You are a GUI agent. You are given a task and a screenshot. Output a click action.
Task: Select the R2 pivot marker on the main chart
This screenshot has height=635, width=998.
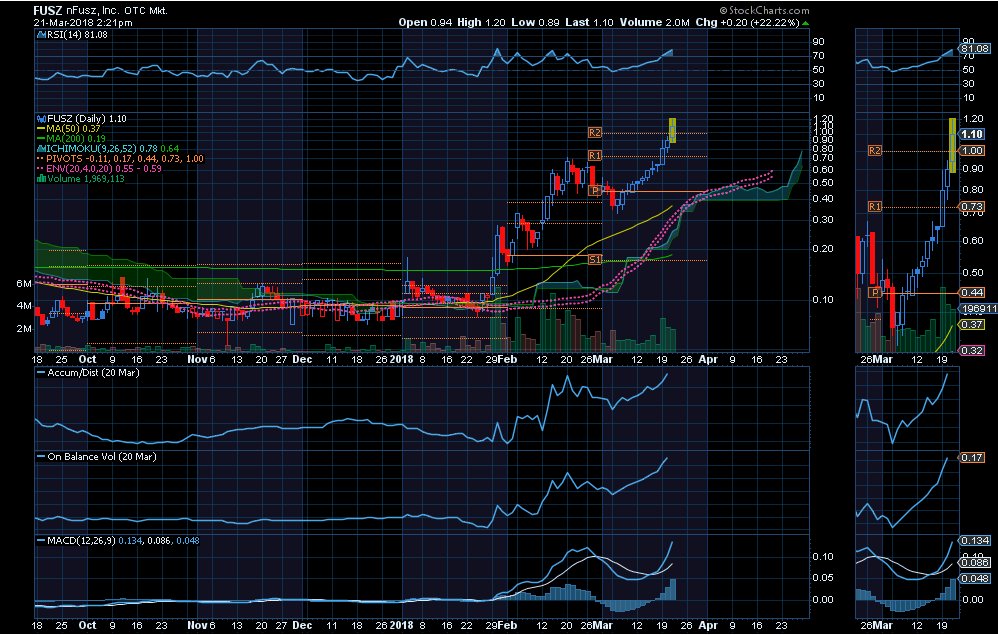tap(594, 133)
